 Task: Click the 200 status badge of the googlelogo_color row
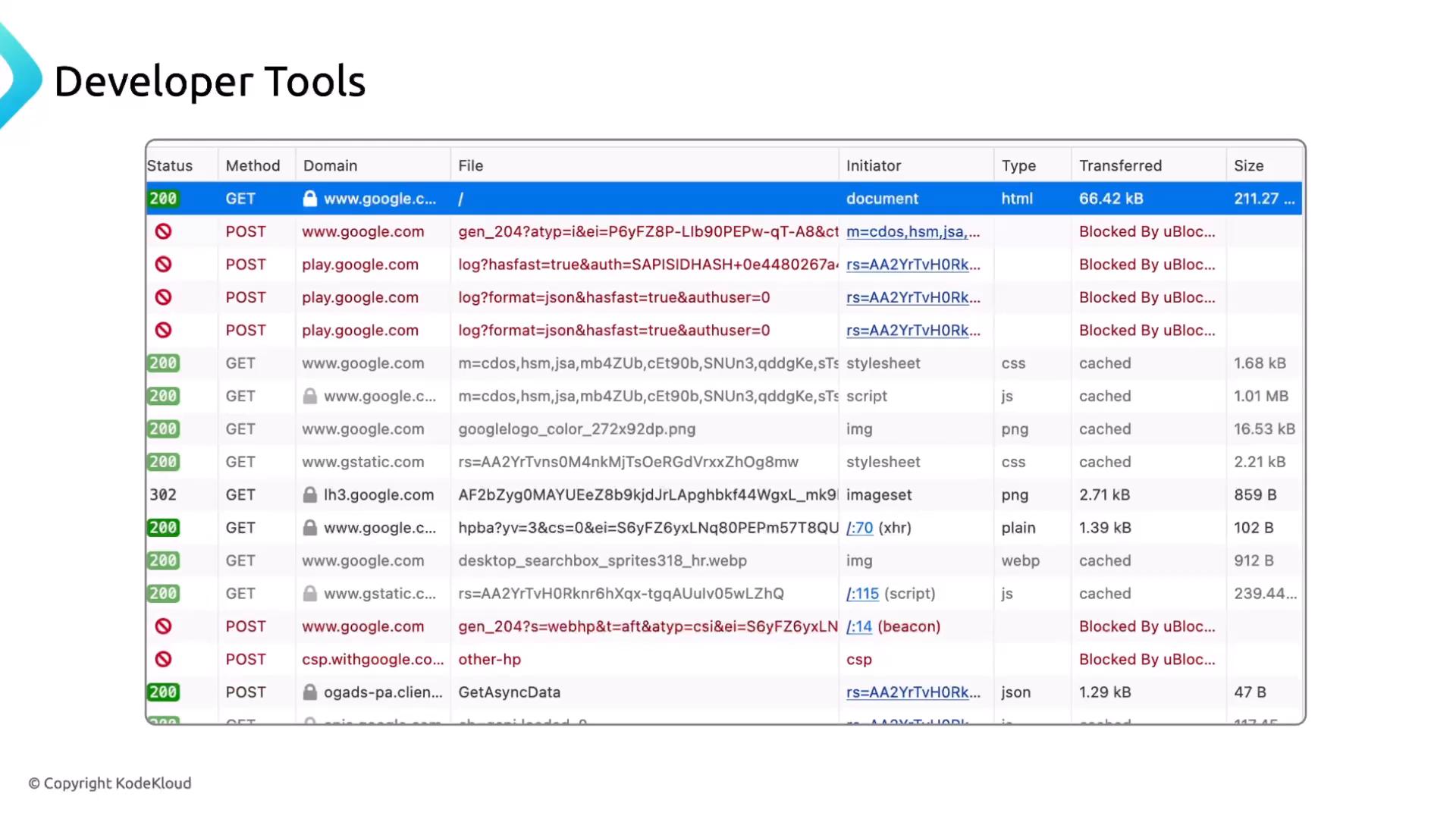pos(163,428)
